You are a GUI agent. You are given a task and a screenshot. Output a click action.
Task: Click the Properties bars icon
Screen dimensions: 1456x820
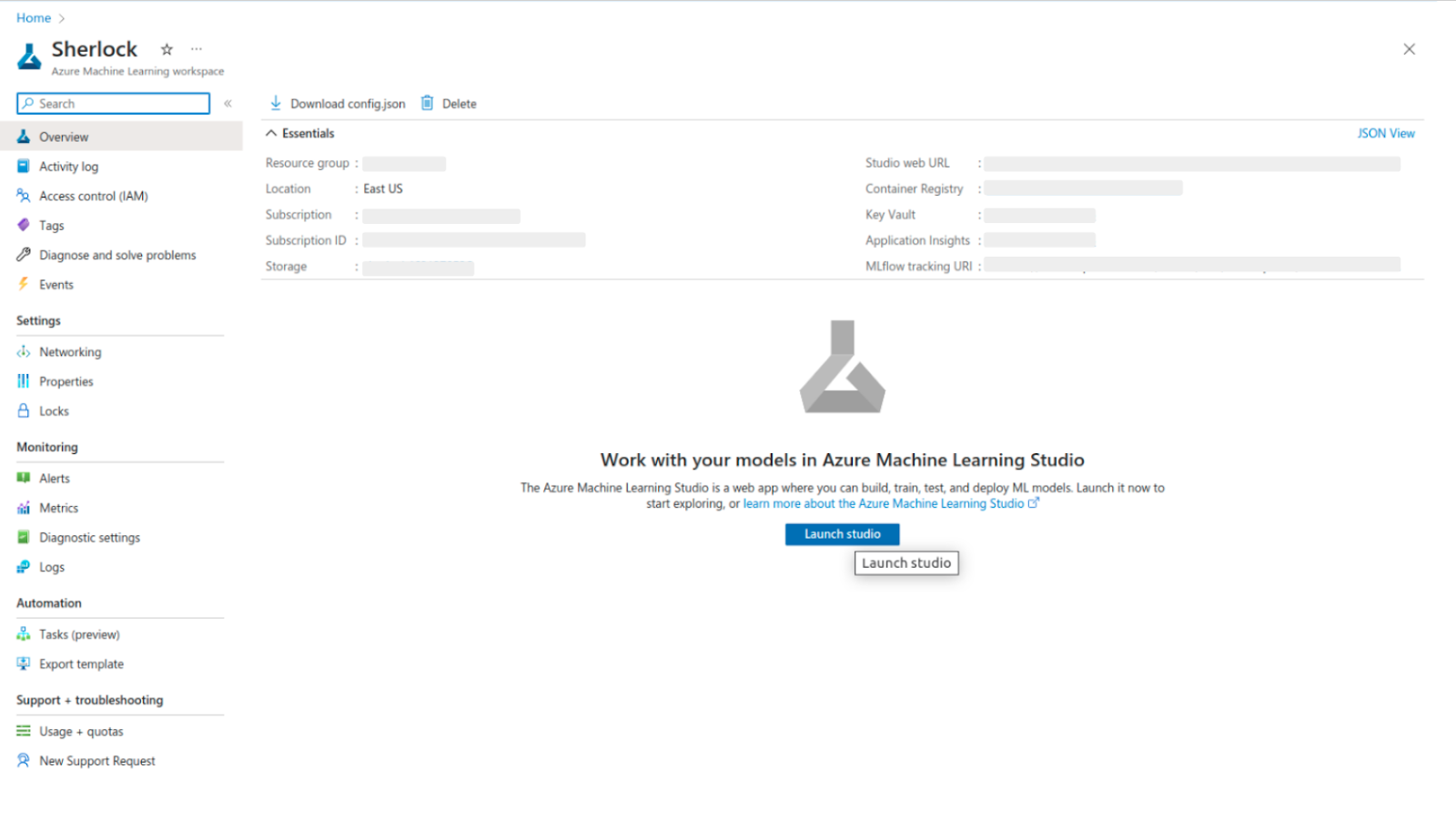point(24,381)
